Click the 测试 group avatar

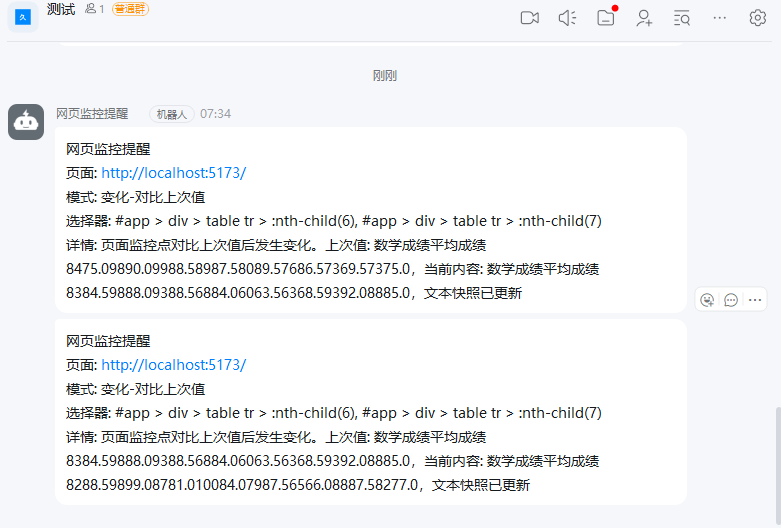pos(23,17)
